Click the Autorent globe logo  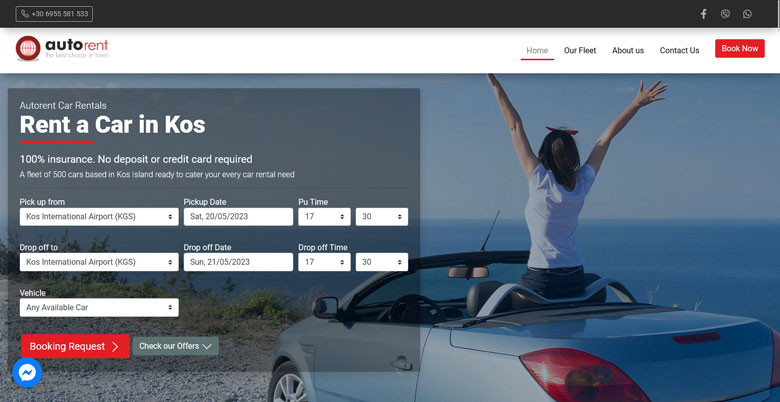[x=28, y=48]
